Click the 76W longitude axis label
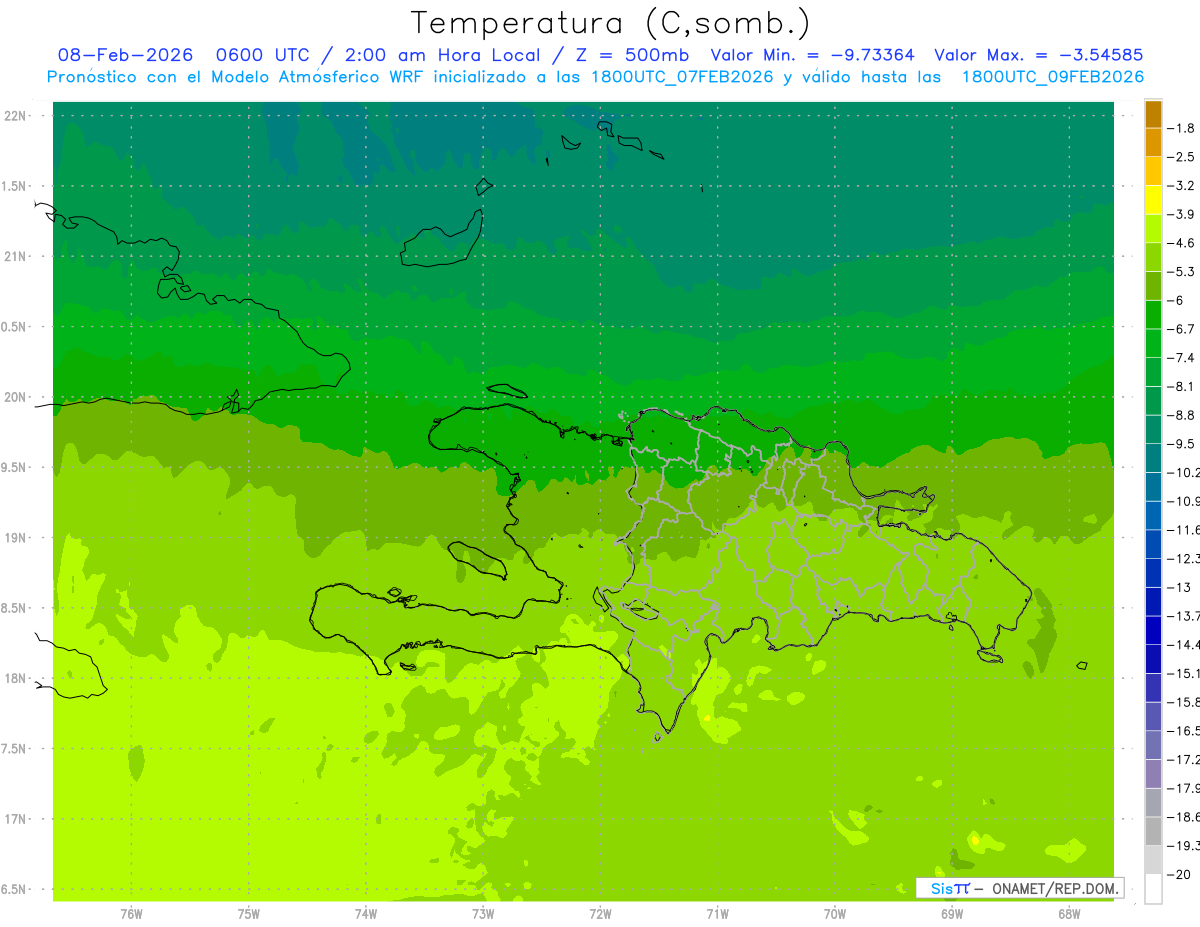Image resolution: width=1200 pixels, height=927 pixels. pos(131,913)
